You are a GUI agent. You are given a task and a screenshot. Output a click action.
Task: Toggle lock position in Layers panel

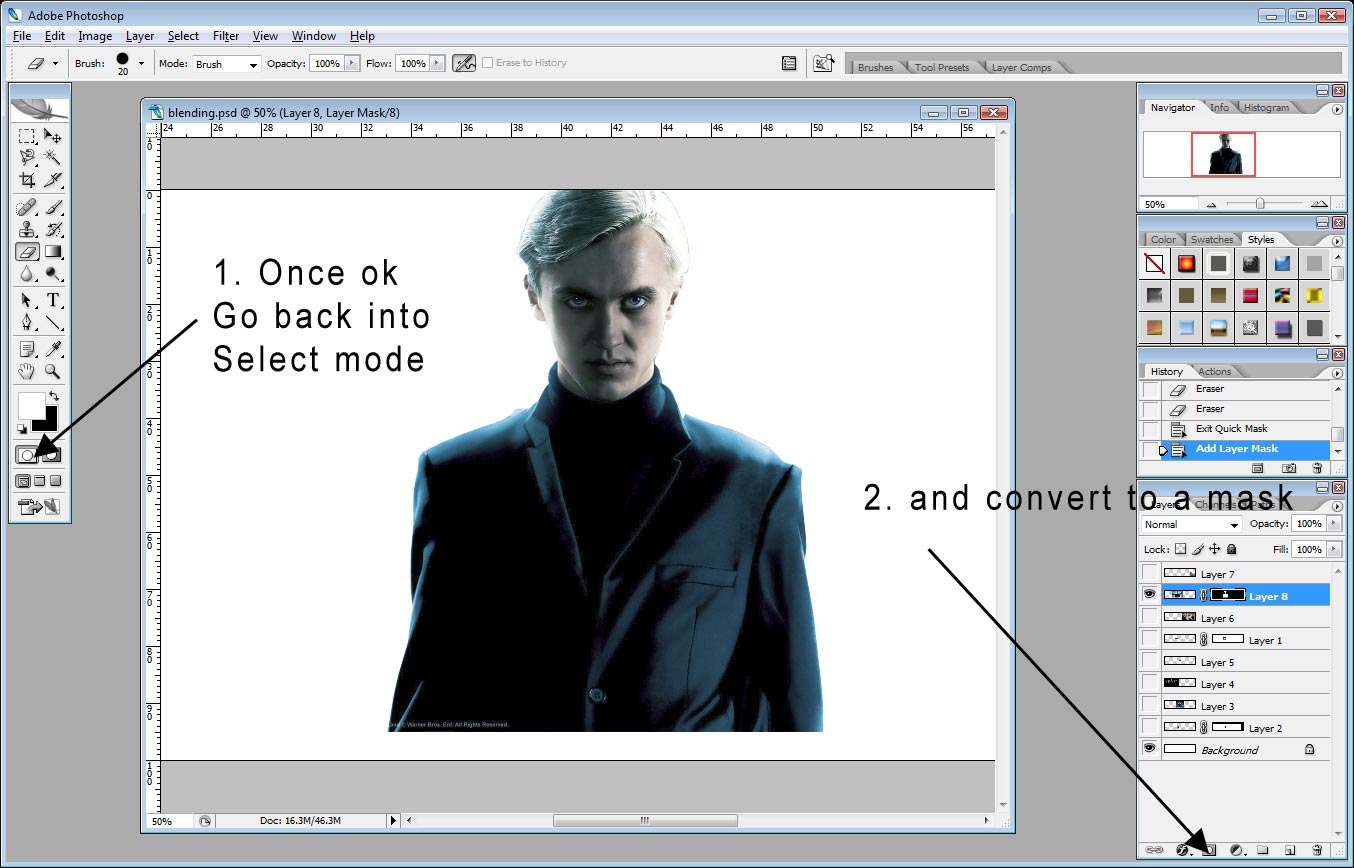[x=1214, y=549]
